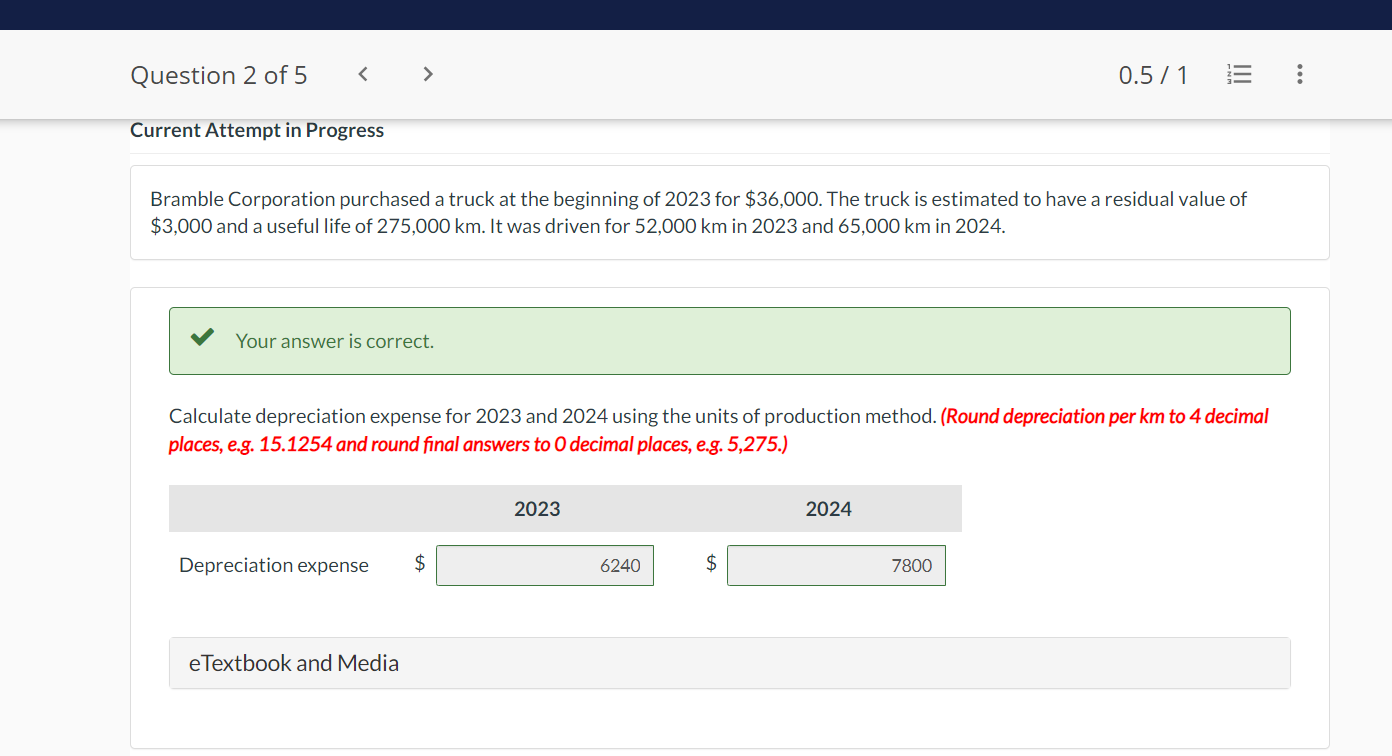Click the 0.5 / 1 score text
This screenshot has height=756, width=1392.
[x=1153, y=75]
